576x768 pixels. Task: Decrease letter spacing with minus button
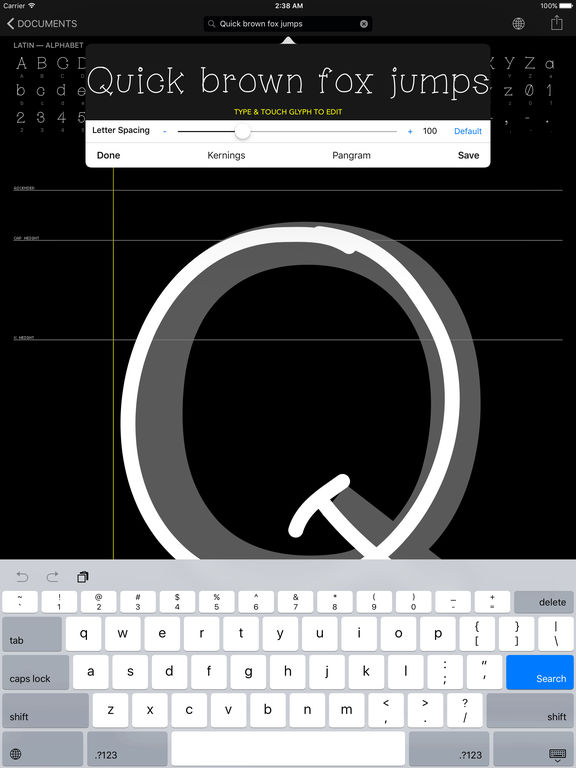tap(165, 131)
